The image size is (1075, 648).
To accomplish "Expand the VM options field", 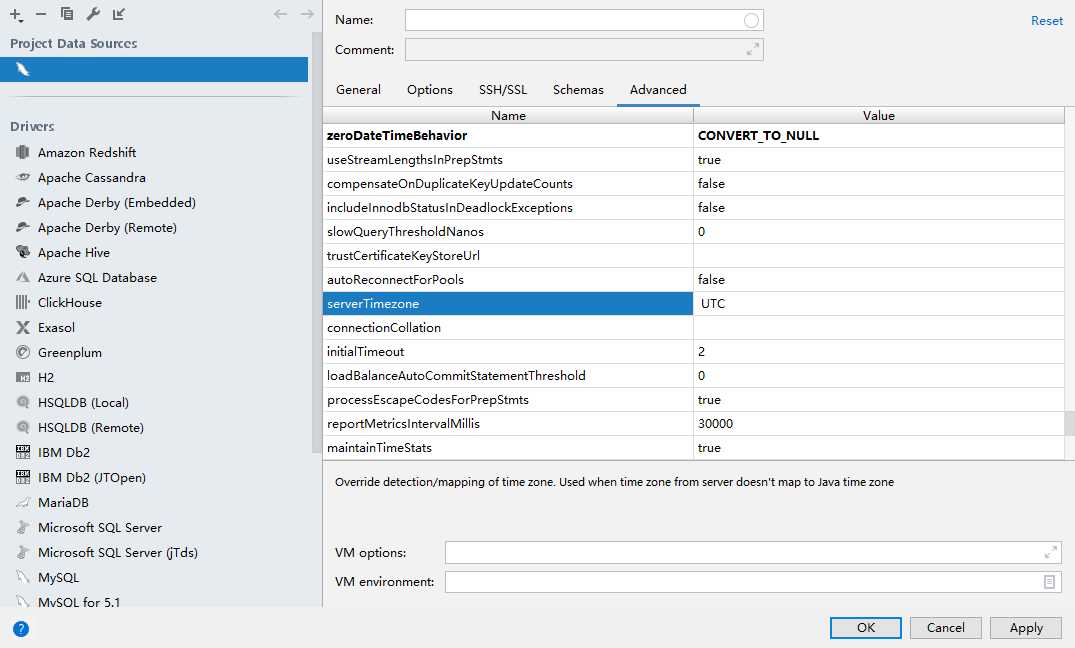I will pos(1050,552).
